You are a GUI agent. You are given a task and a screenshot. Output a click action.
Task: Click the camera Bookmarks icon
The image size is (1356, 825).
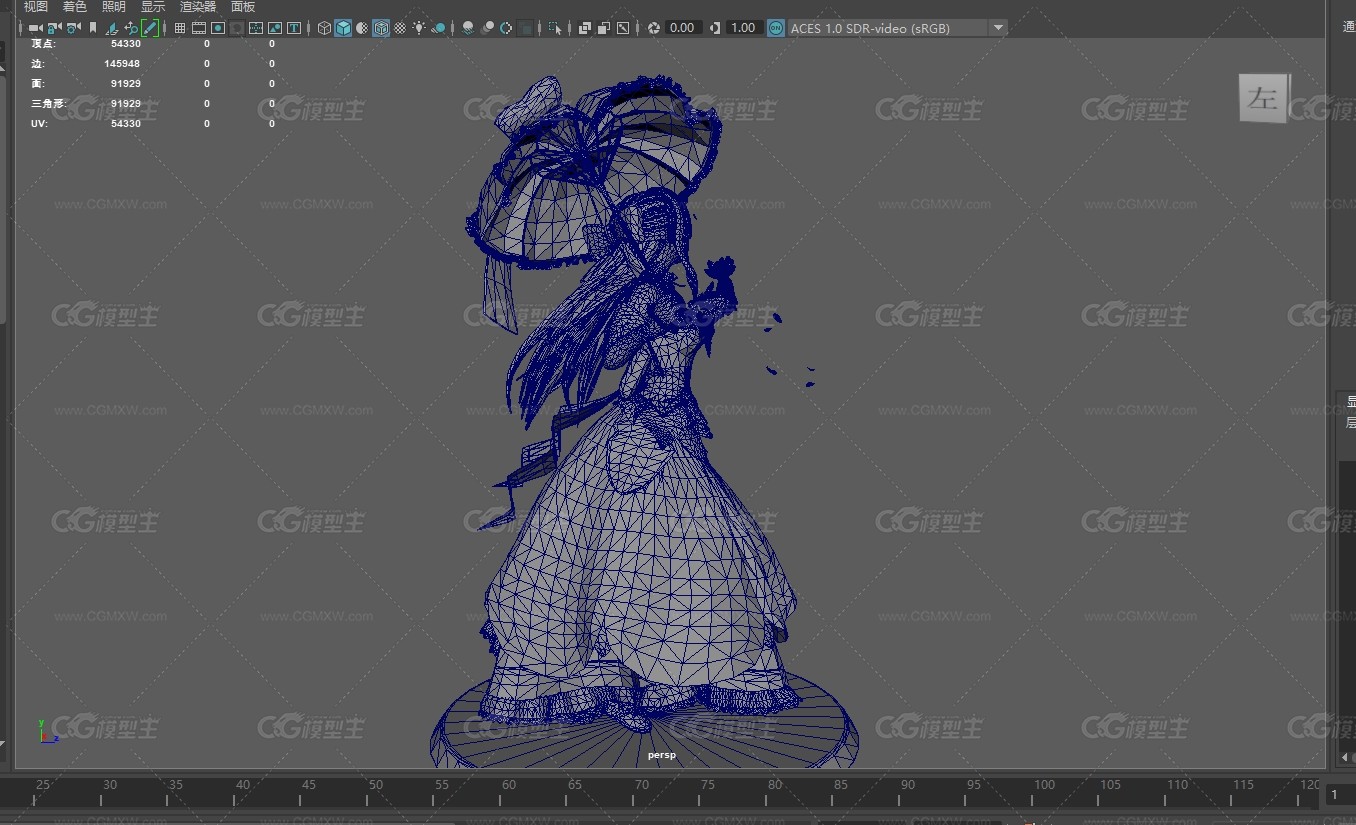92,28
